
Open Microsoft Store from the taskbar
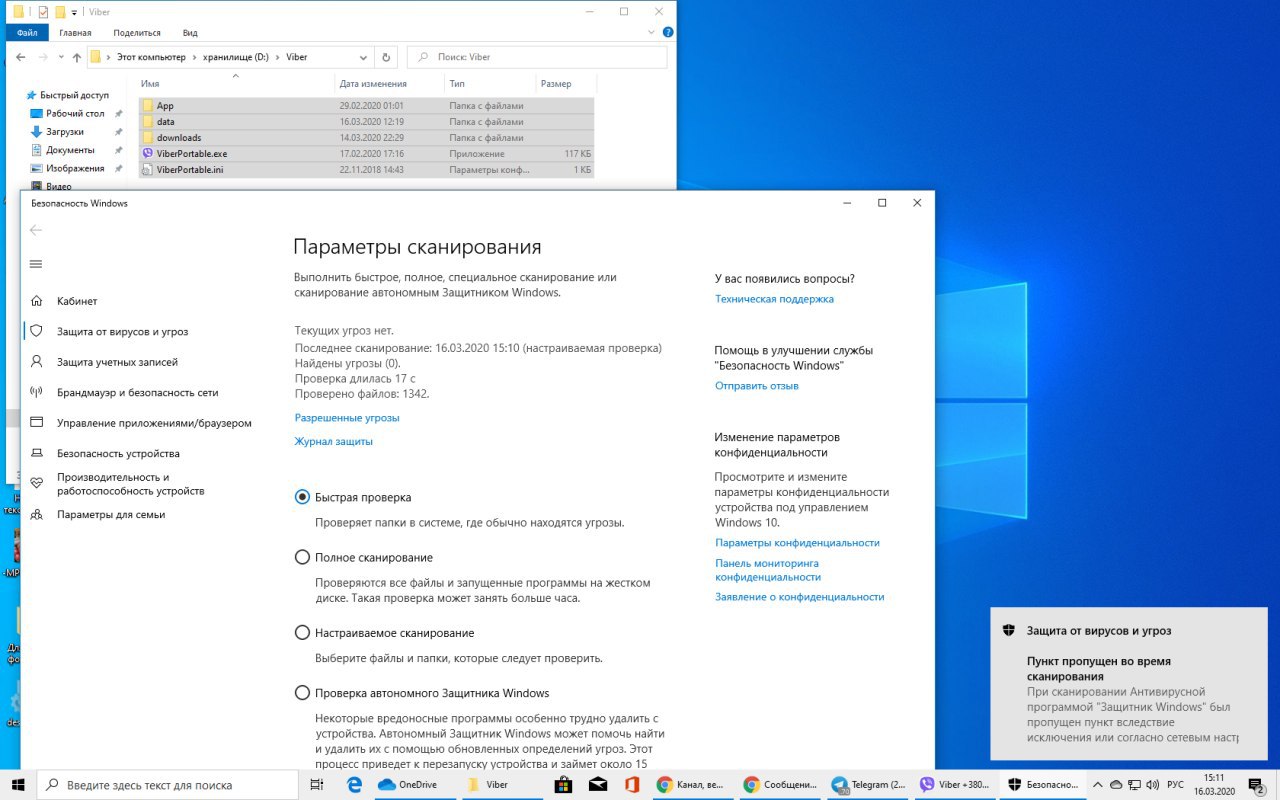click(561, 785)
